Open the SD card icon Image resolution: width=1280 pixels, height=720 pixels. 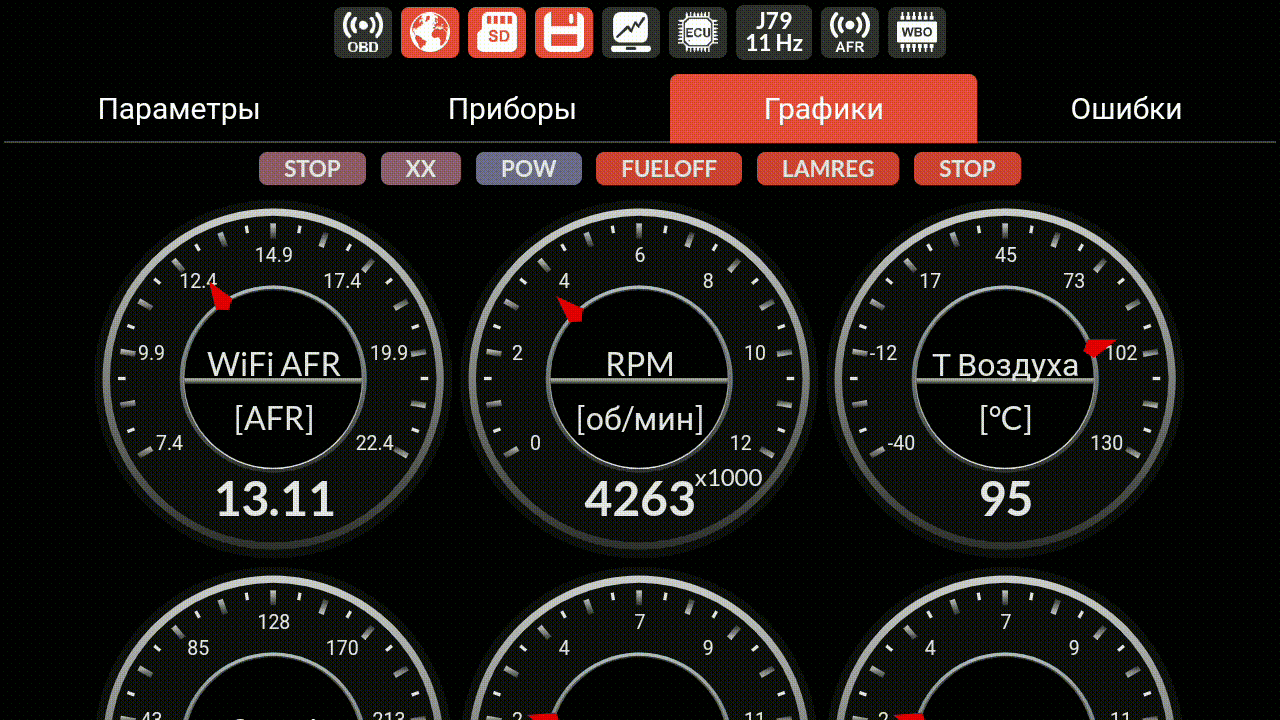coord(497,33)
